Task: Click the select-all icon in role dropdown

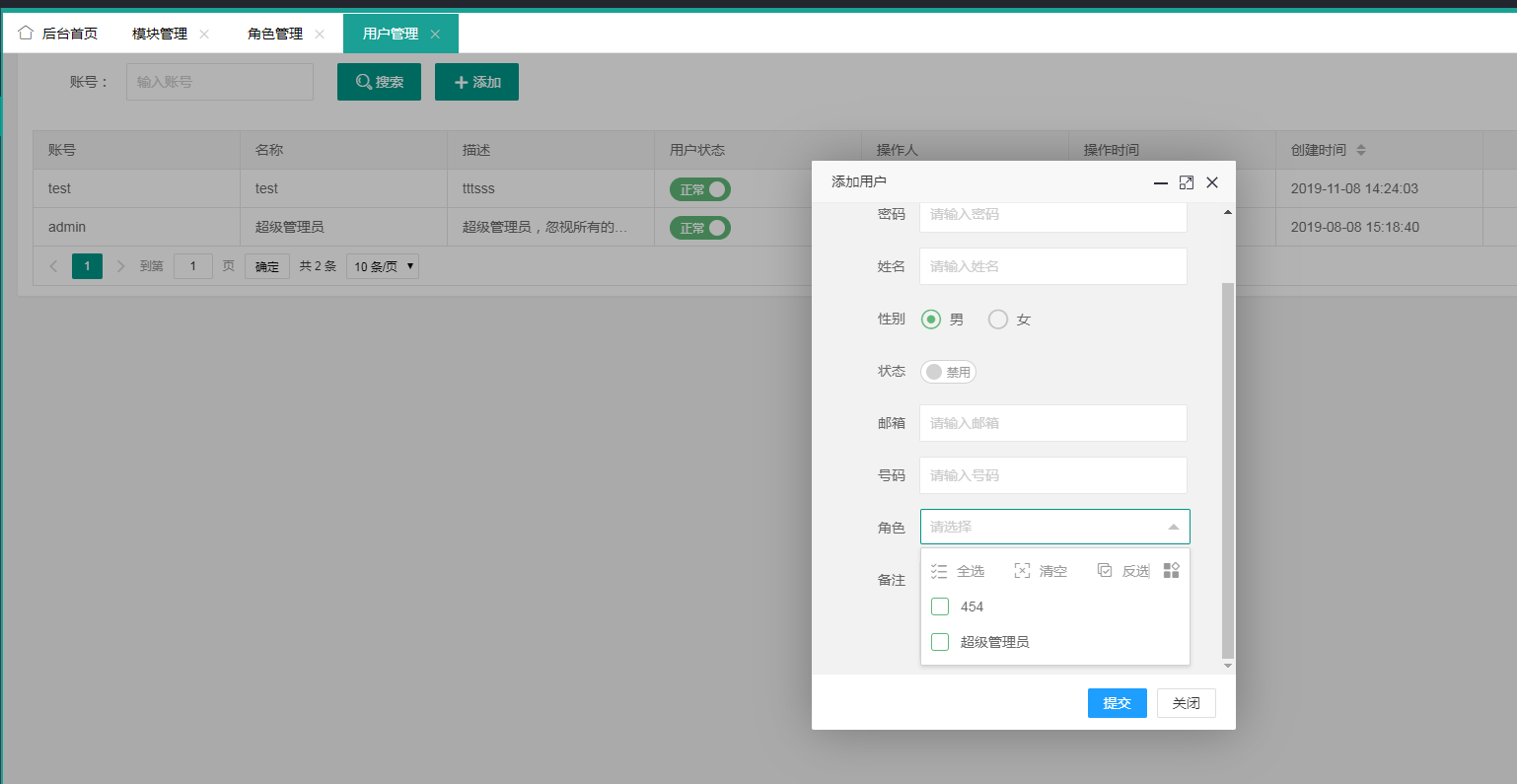Action: [939, 571]
